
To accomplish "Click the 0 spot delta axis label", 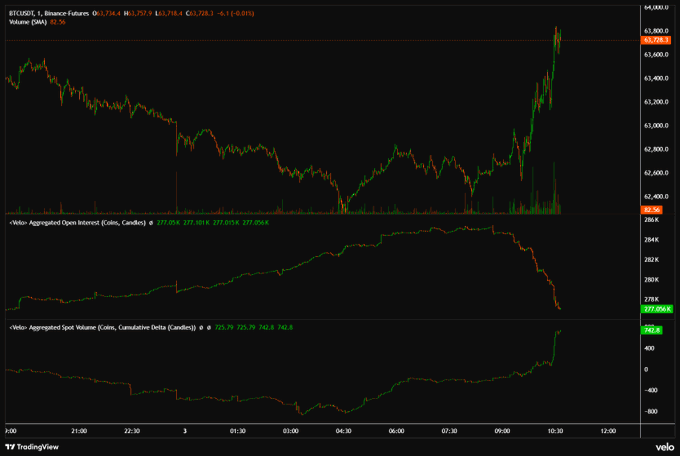I will tap(646, 370).
